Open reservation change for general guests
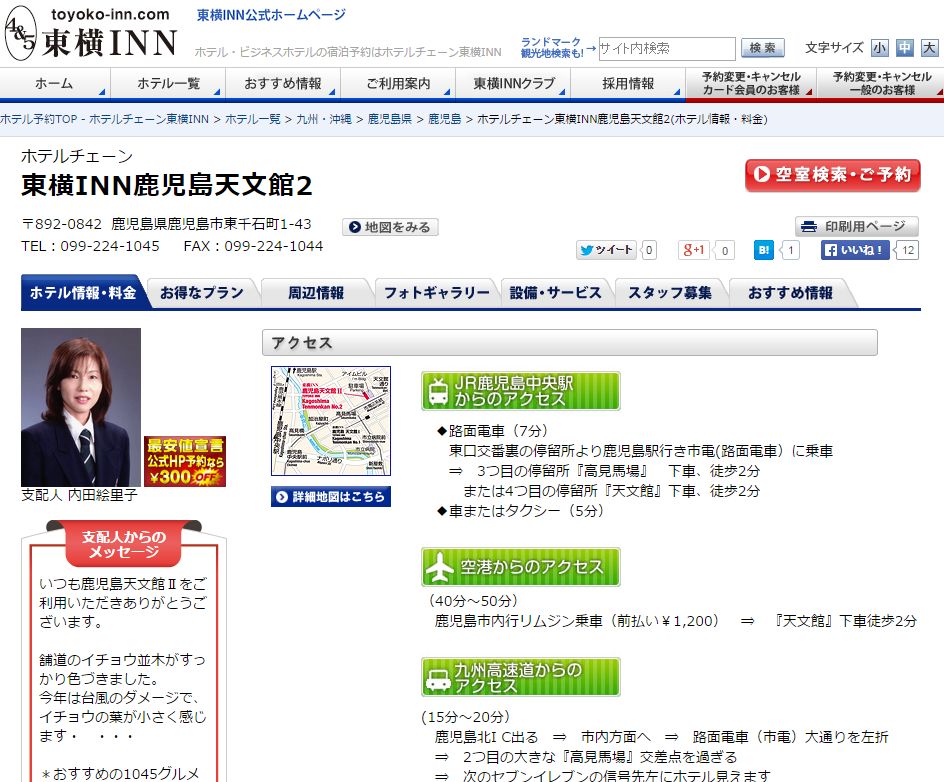Viewport: 944px width, 782px height. [x=881, y=83]
